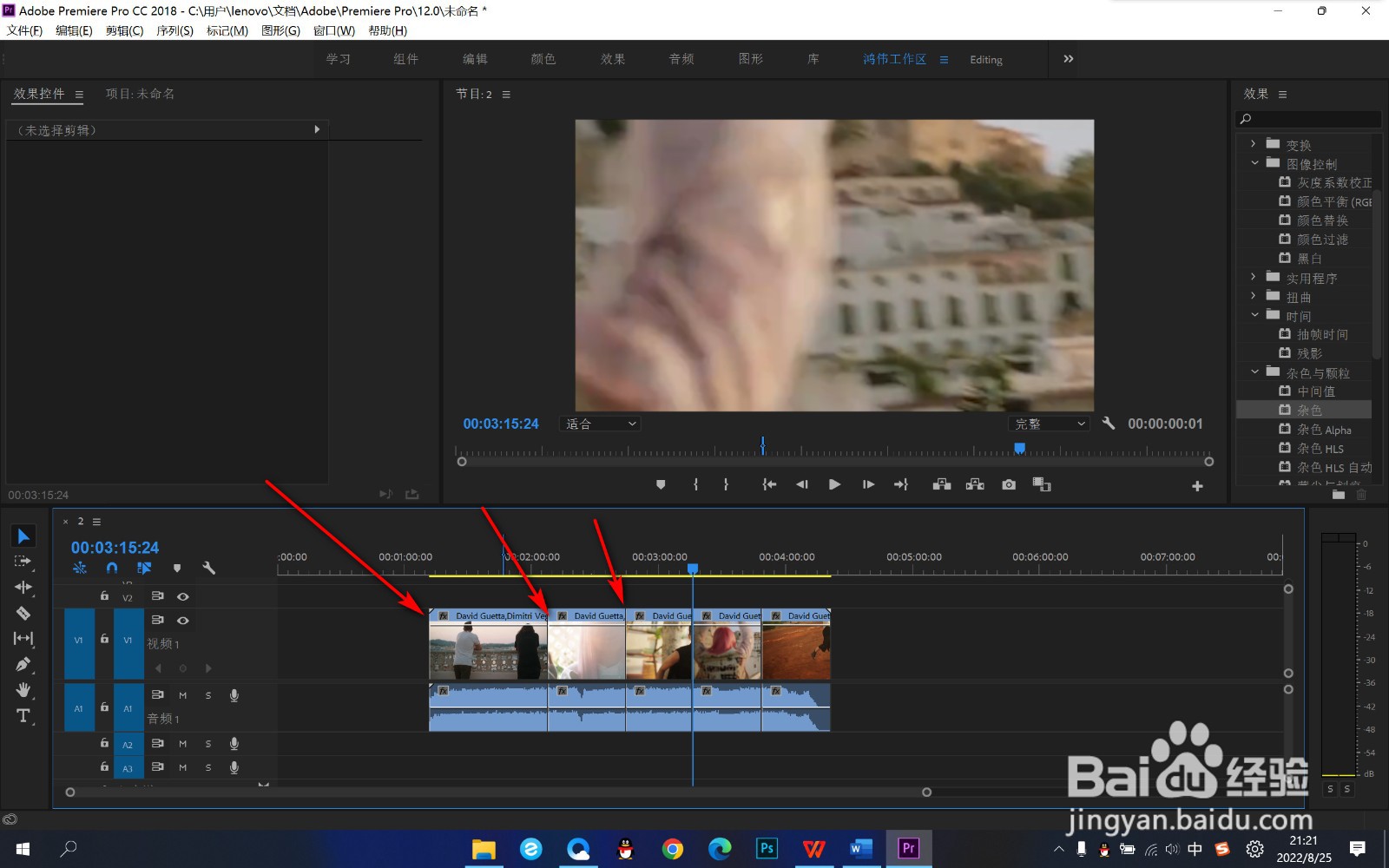Switch to 颜色 workspace
The width and height of the screenshot is (1389, 868).
pos(543,59)
